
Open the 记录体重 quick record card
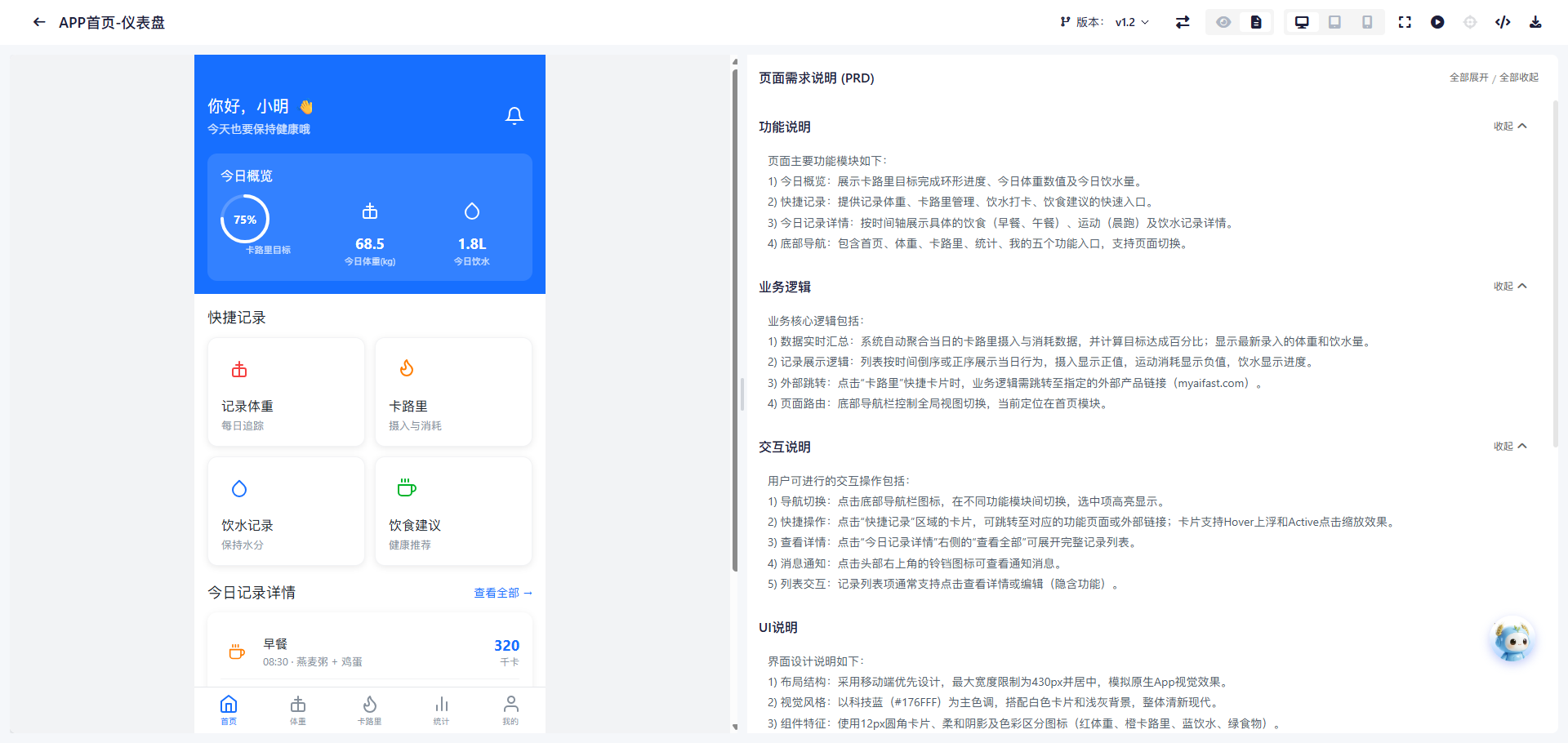pos(286,392)
